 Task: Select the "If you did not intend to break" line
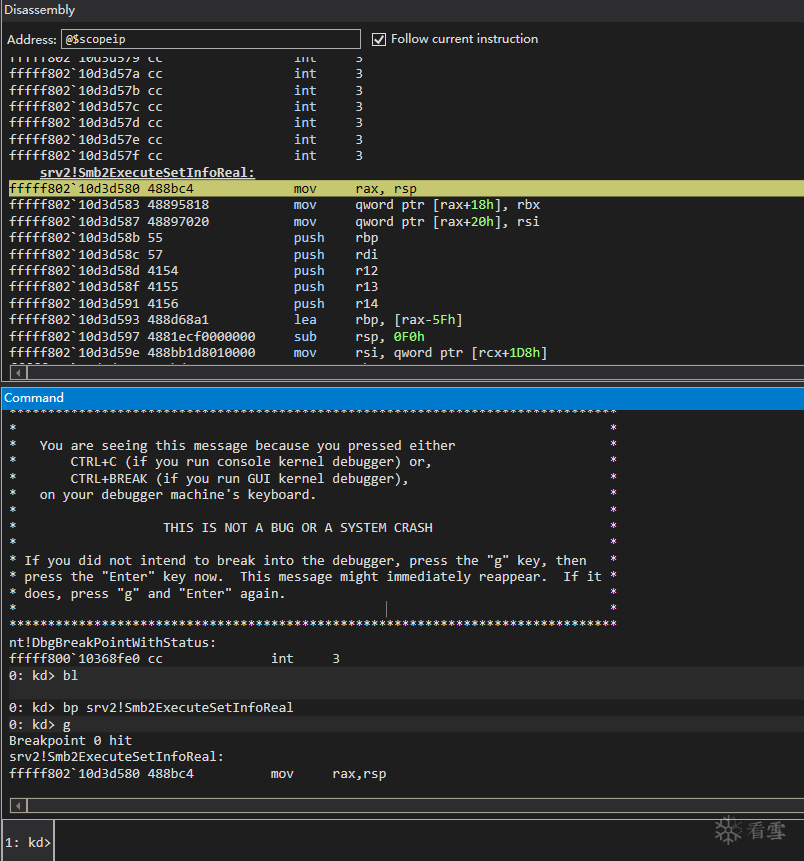(305, 561)
